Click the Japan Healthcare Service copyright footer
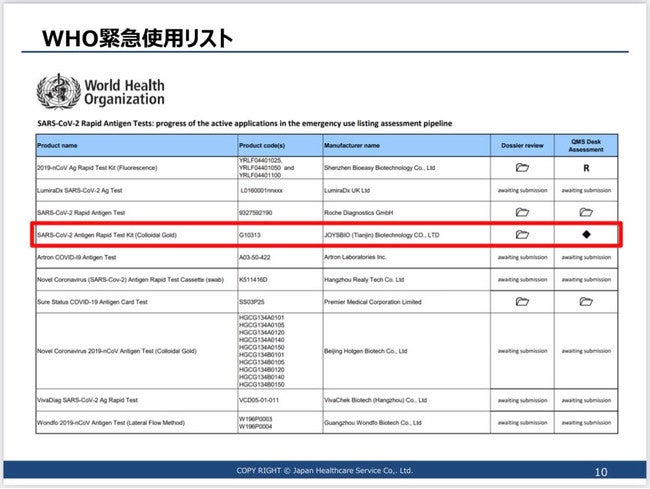This screenshot has height=489, width=650. tap(325, 471)
